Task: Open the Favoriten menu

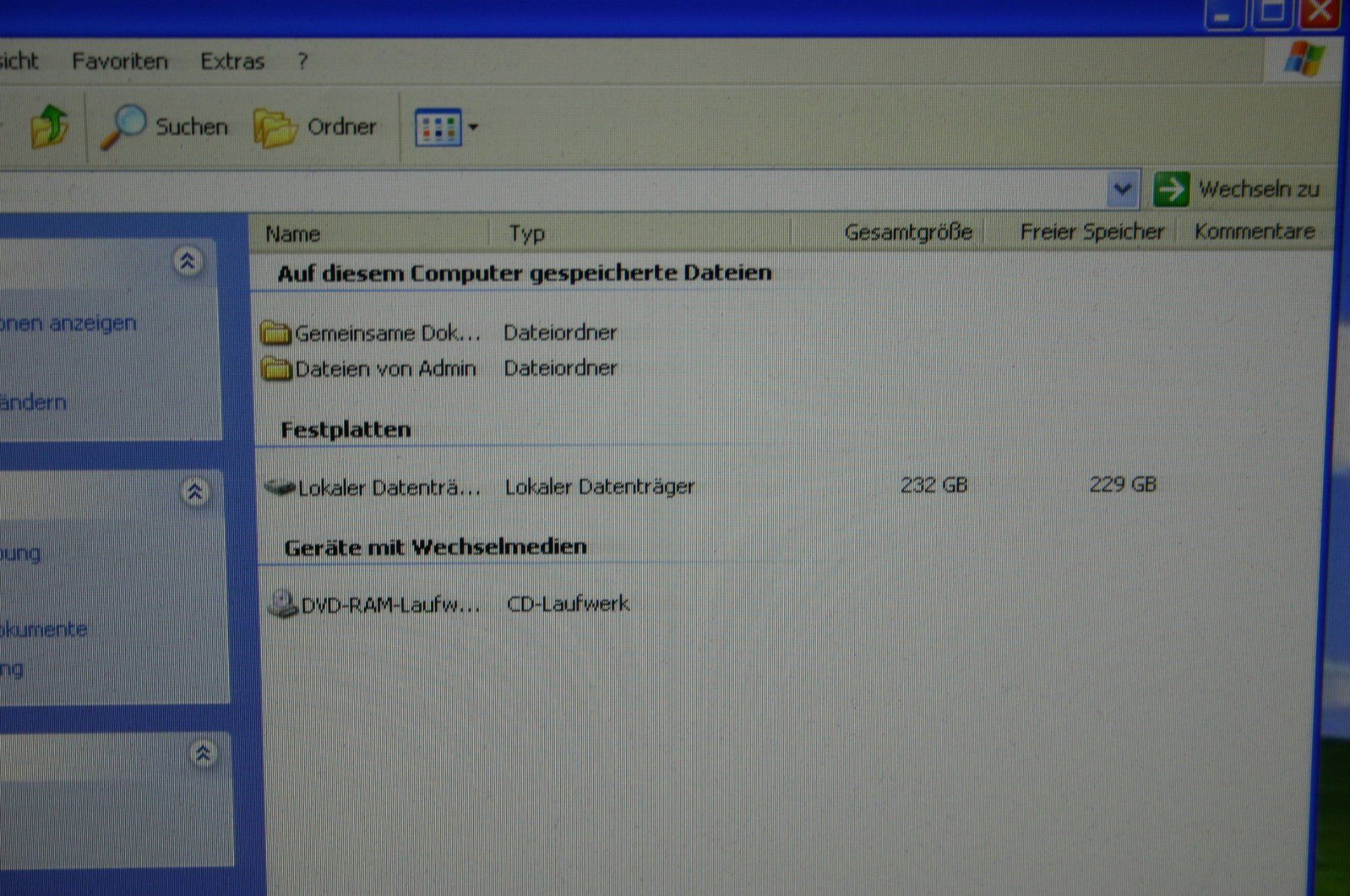Action: 120,61
